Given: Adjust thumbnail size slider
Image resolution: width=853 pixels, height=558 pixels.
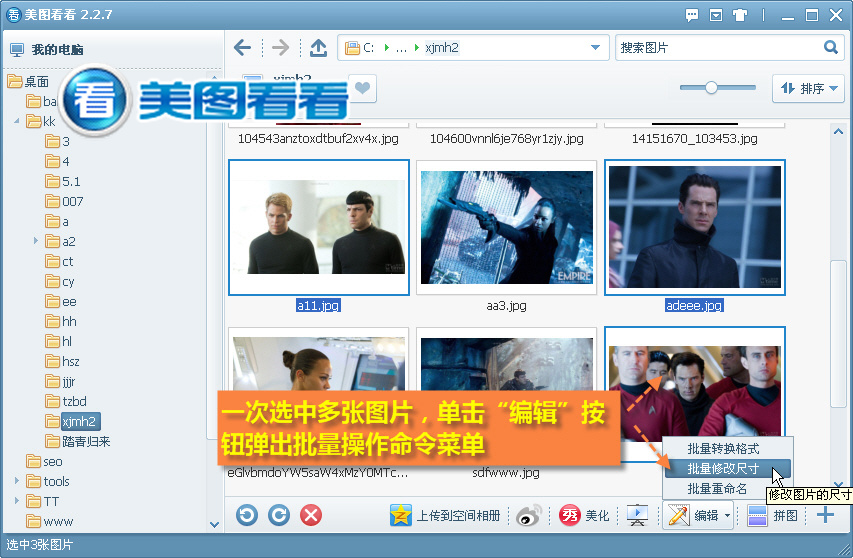Looking at the screenshot, I should (x=711, y=87).
